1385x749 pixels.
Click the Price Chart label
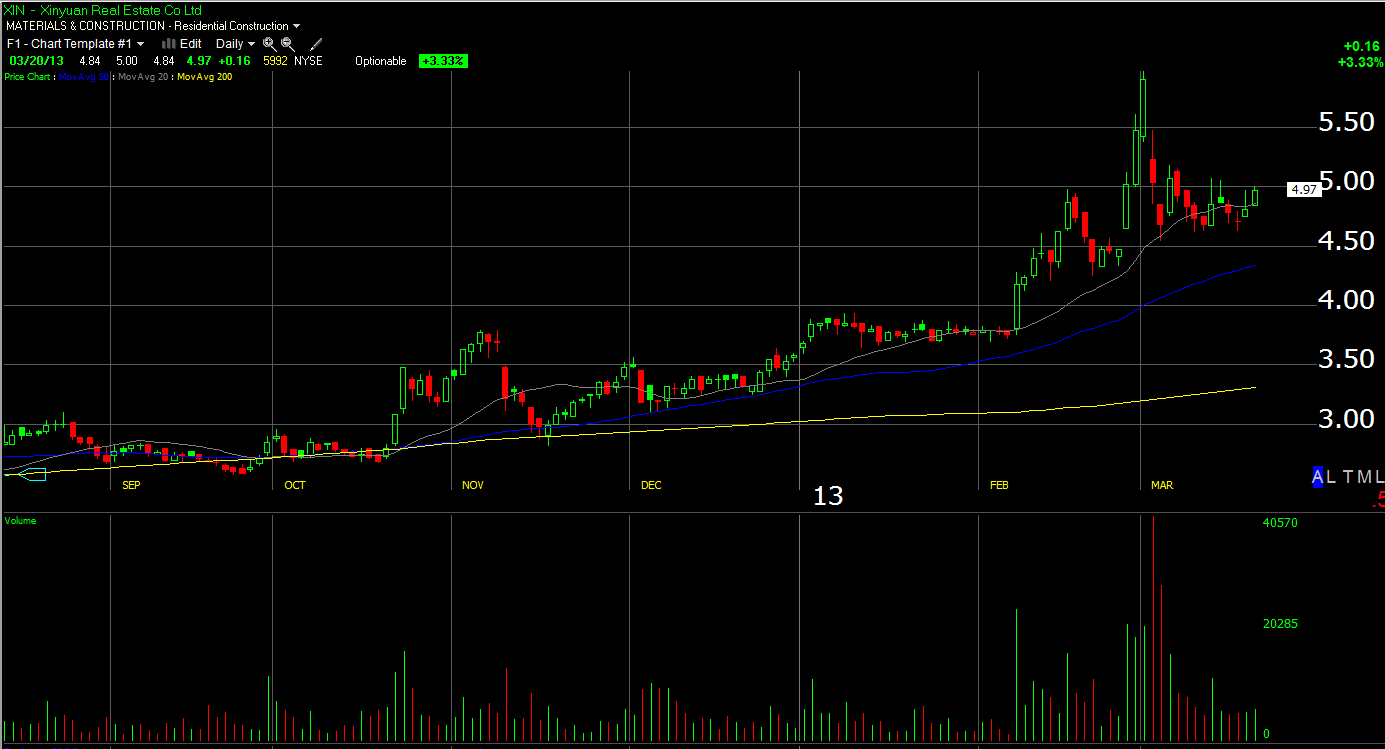point(28,76)
